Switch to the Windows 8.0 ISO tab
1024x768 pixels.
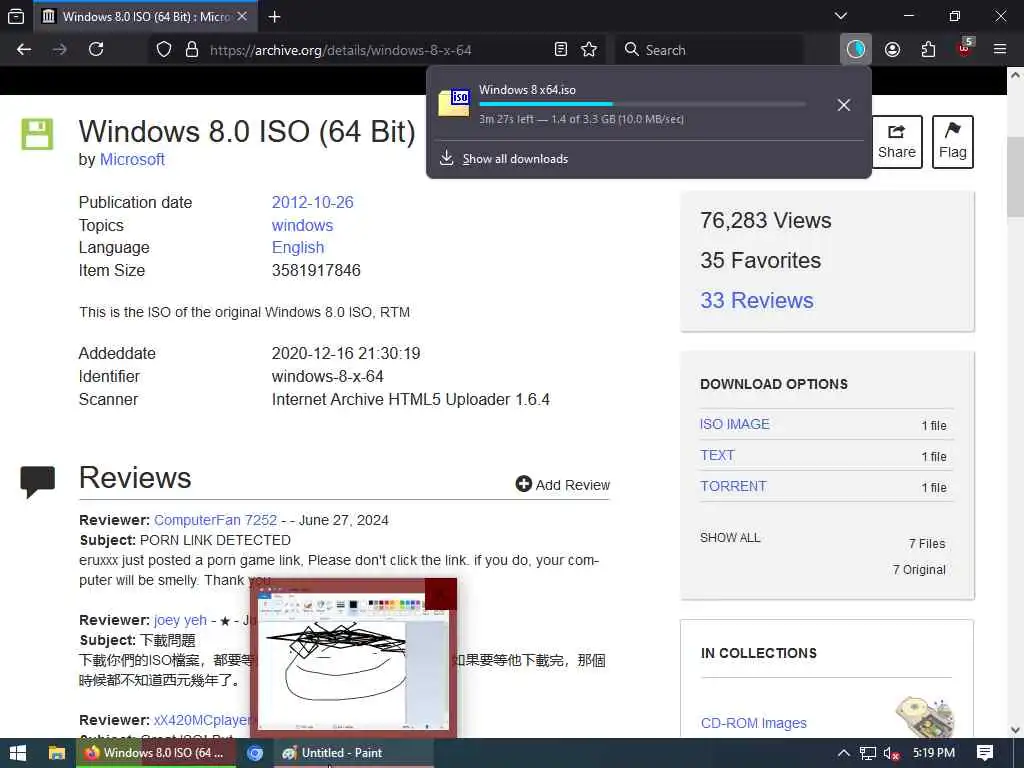145,16
